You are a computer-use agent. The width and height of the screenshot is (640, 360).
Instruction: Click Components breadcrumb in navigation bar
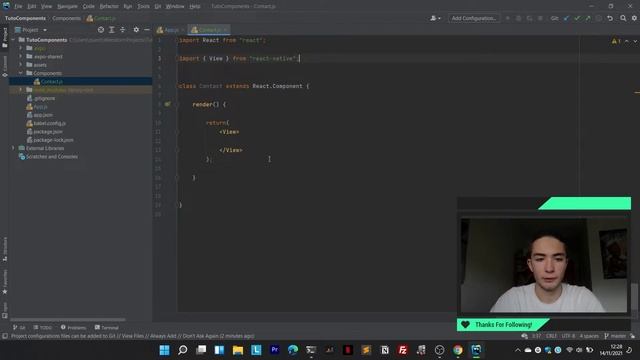pos(66,18)
